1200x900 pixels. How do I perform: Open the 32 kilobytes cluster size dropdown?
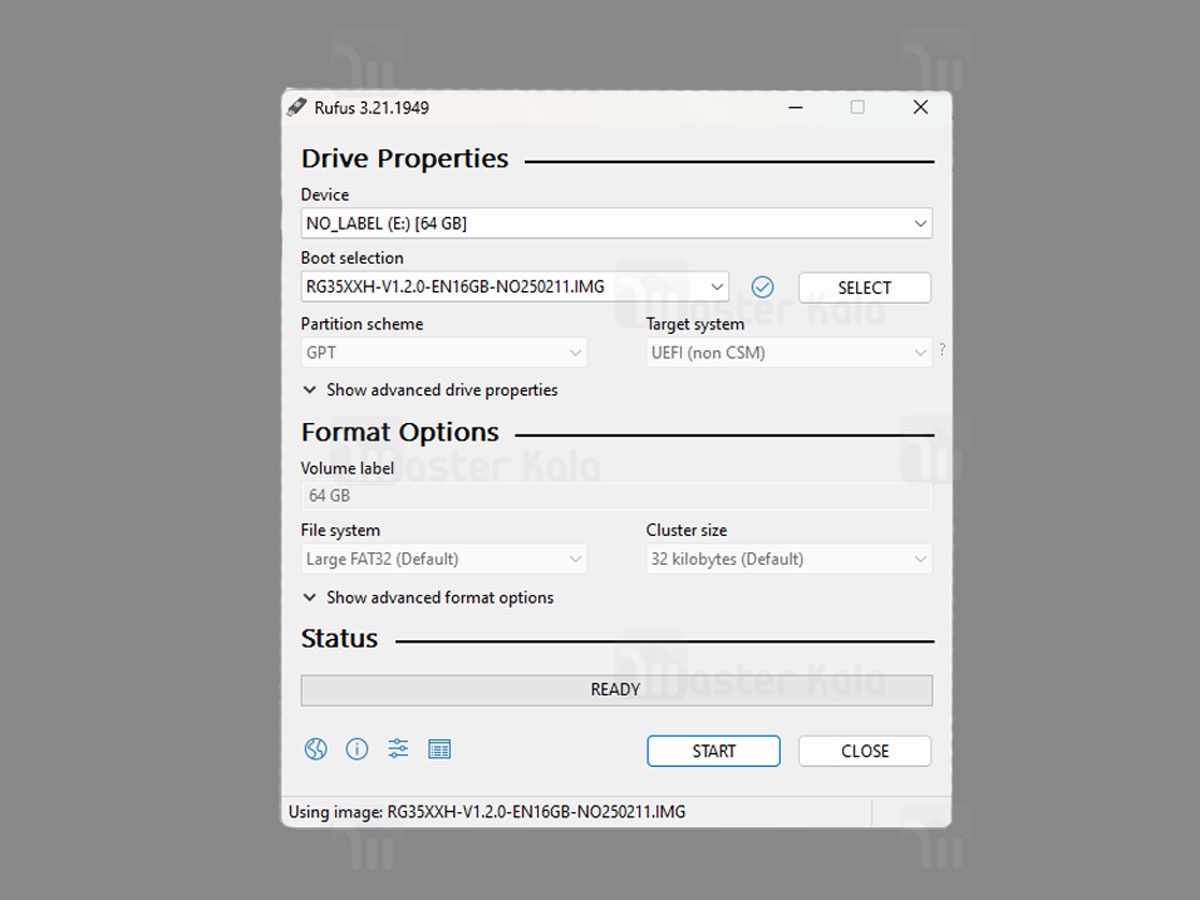[x=789, y=559]
